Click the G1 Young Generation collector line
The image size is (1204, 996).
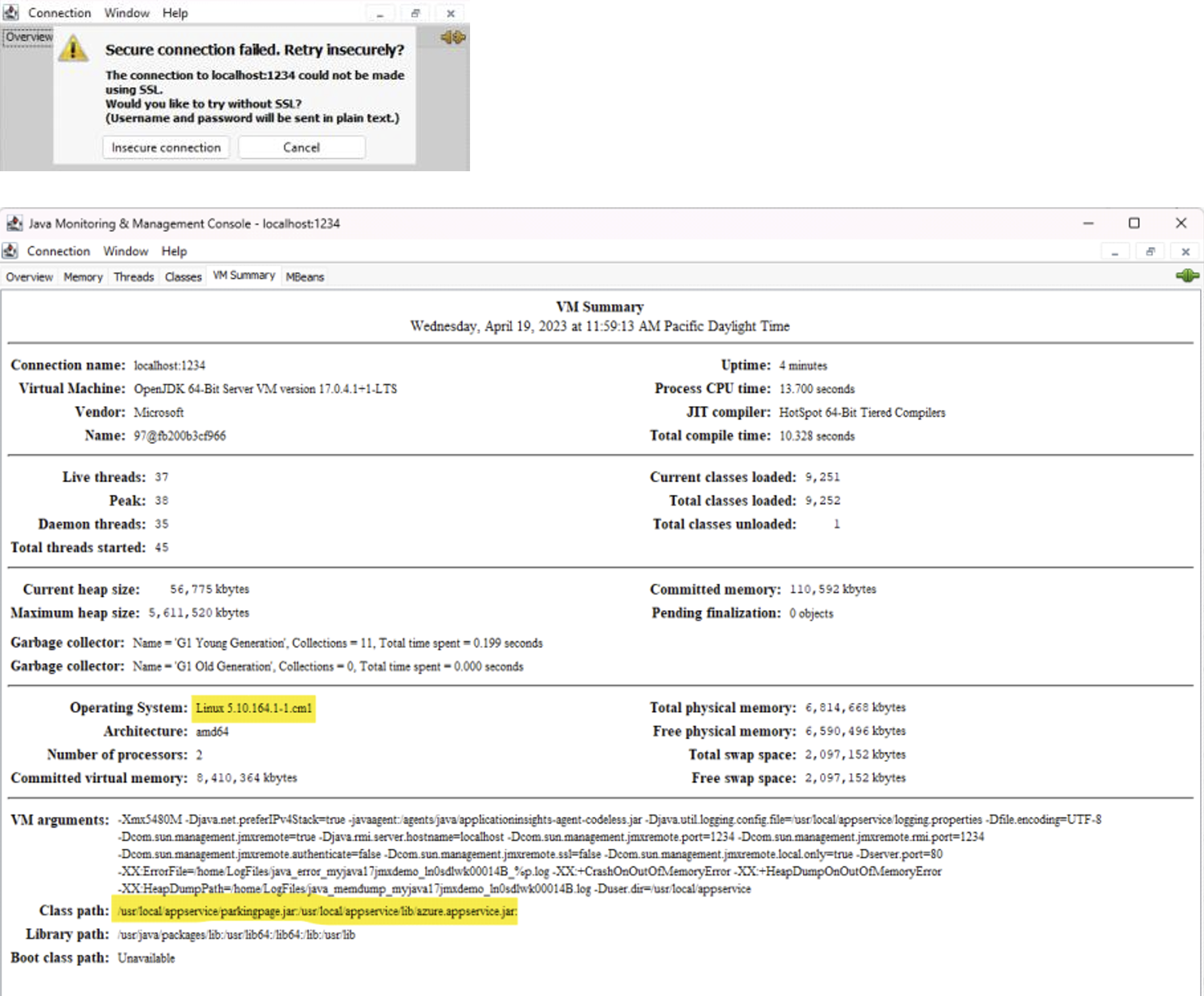tap(337, 643)
